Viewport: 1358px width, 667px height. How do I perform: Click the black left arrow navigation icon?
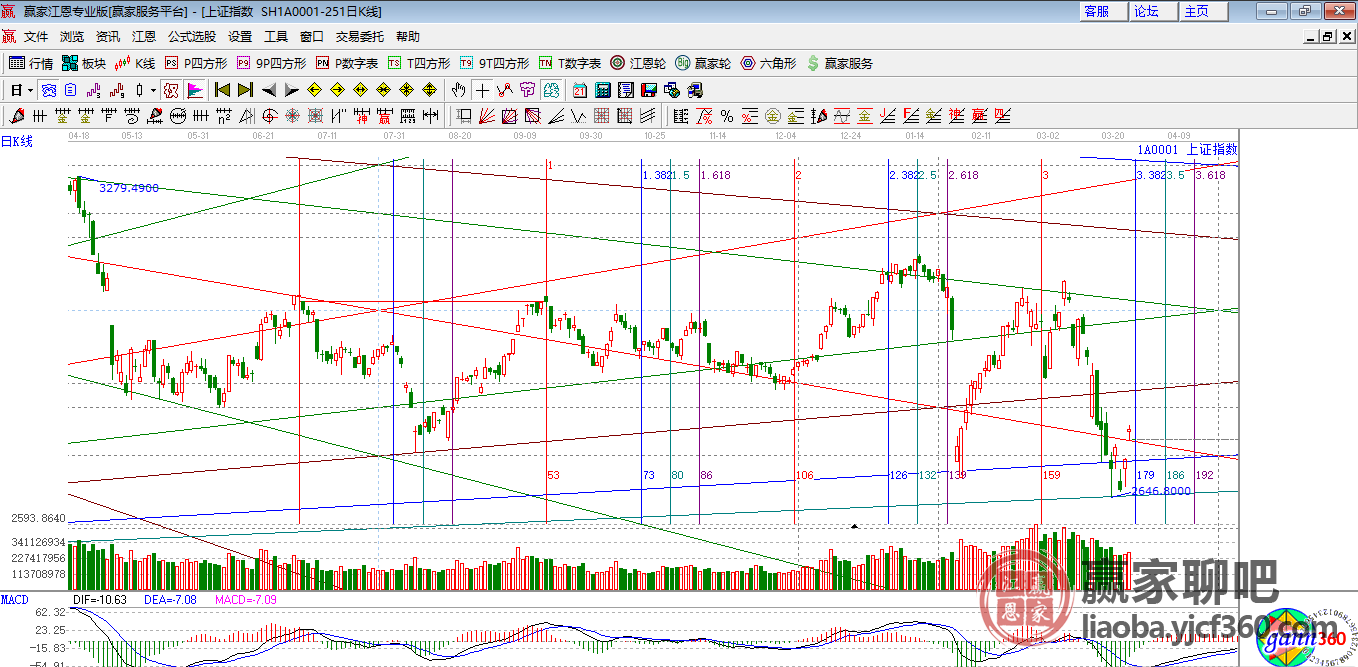tap(268, 90)
